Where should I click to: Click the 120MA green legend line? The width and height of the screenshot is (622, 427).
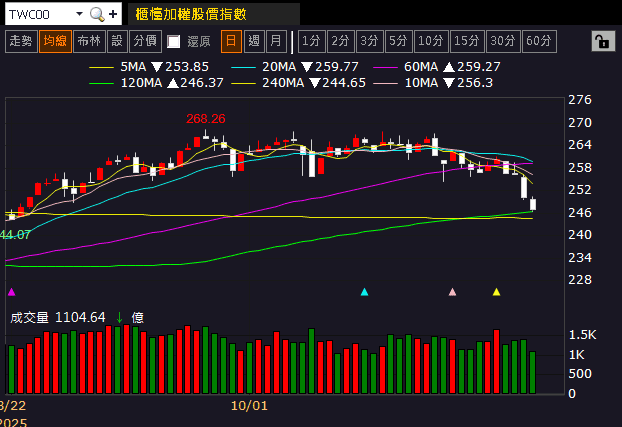(102, 84)
